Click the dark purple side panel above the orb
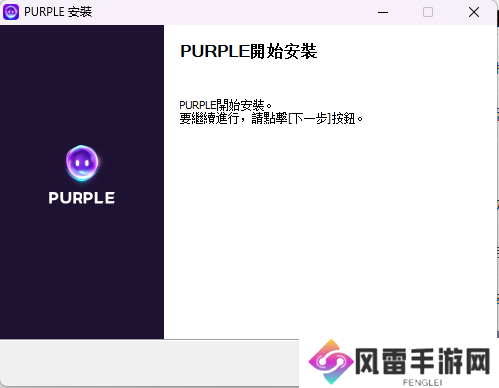Screen dimensions: 499x388 (82, 83)
